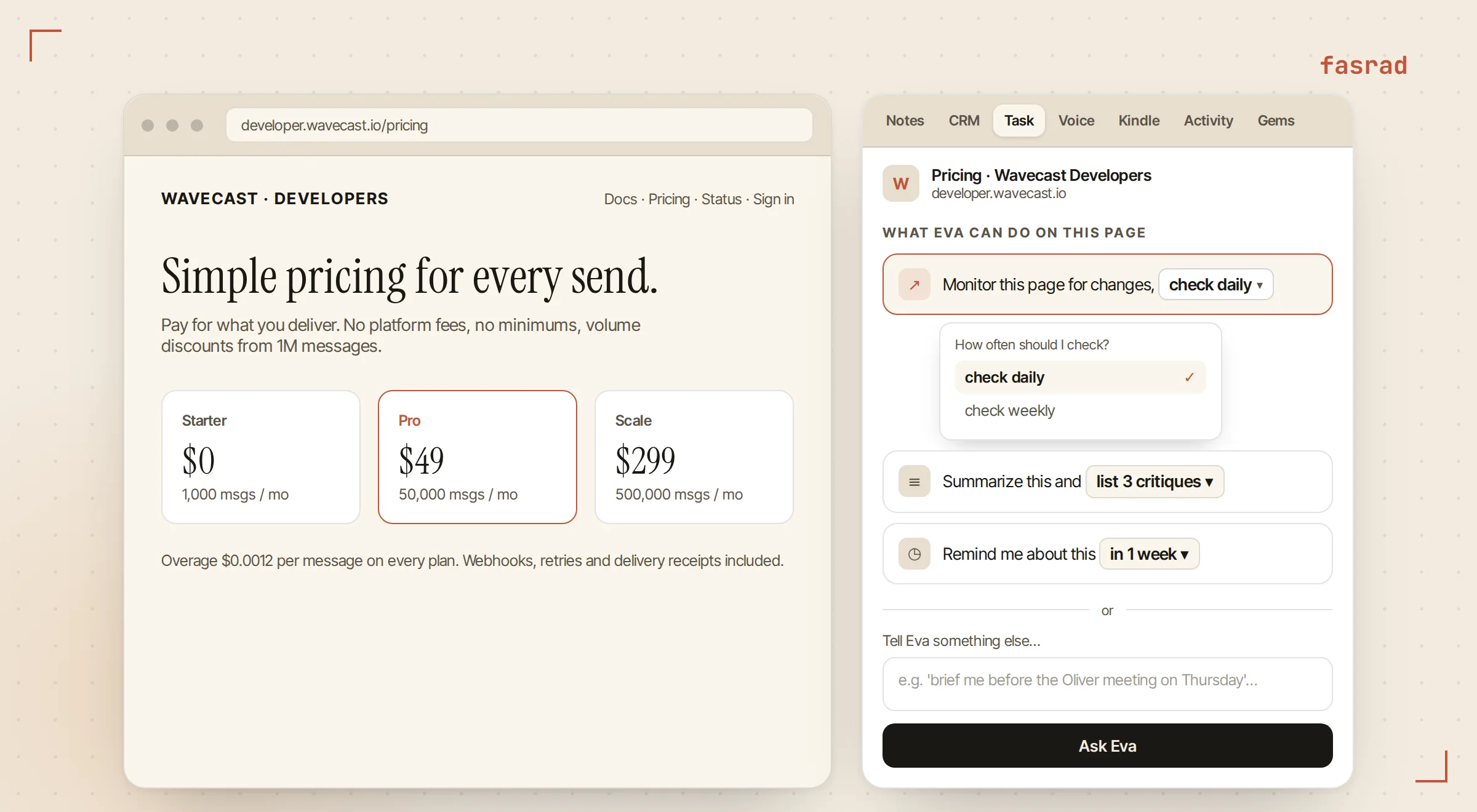Open the Docs link
Viewport: 1477px width, 812px height.
(x=620, y=199)
